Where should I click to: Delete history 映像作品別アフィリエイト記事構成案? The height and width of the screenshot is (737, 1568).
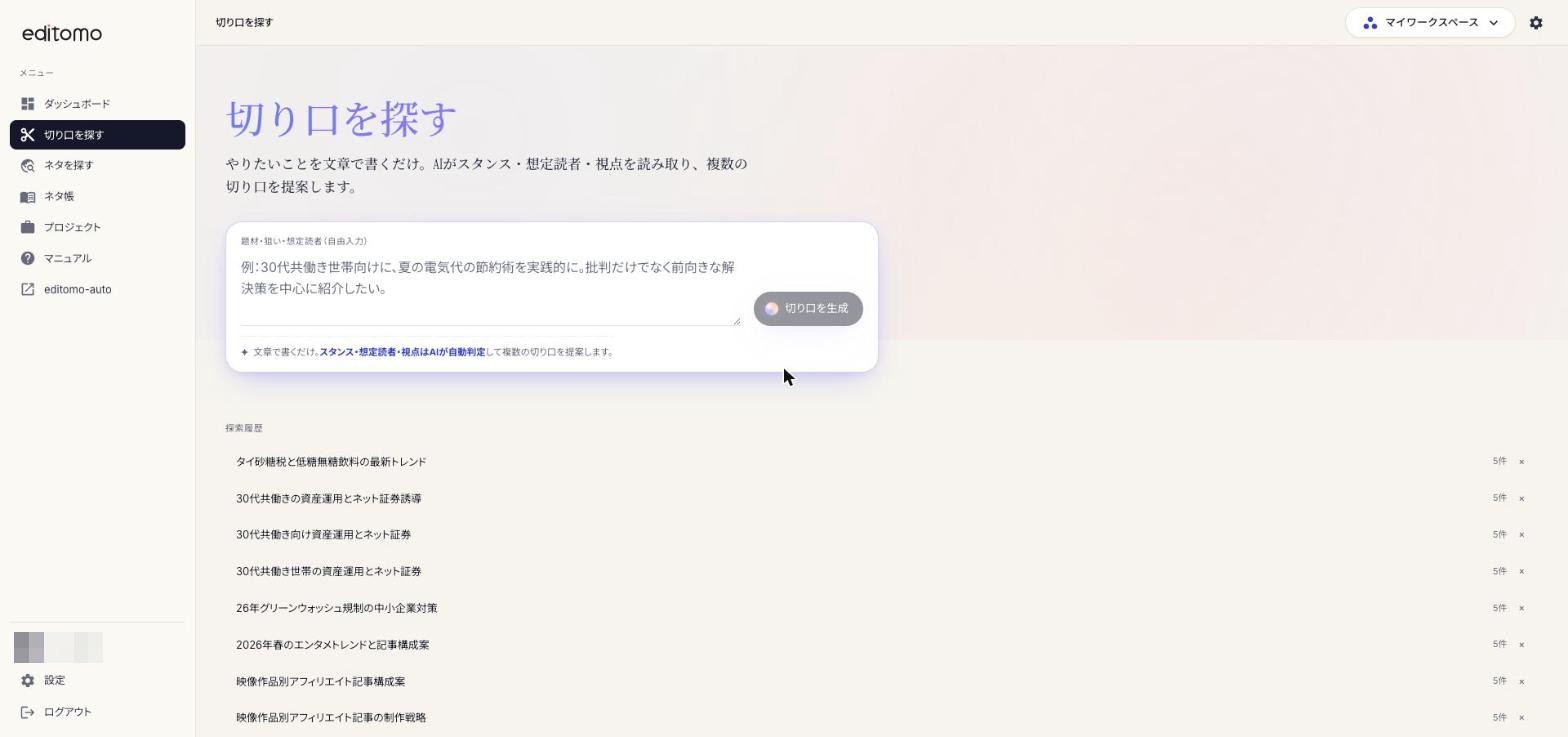(x=1521, y=682)
